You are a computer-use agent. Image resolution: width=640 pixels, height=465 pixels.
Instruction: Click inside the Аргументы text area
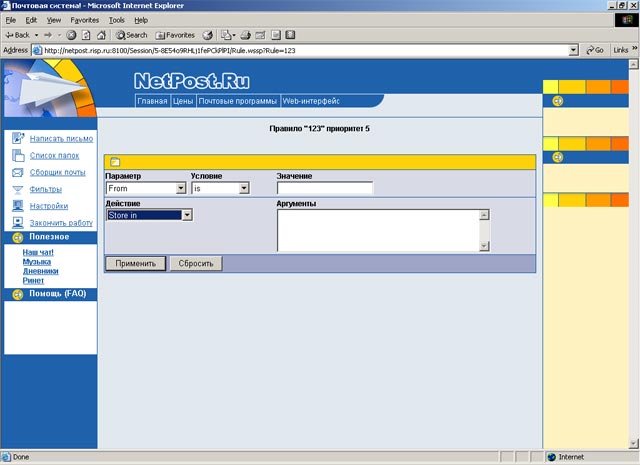pyautogui.click(x=378, y=231)
